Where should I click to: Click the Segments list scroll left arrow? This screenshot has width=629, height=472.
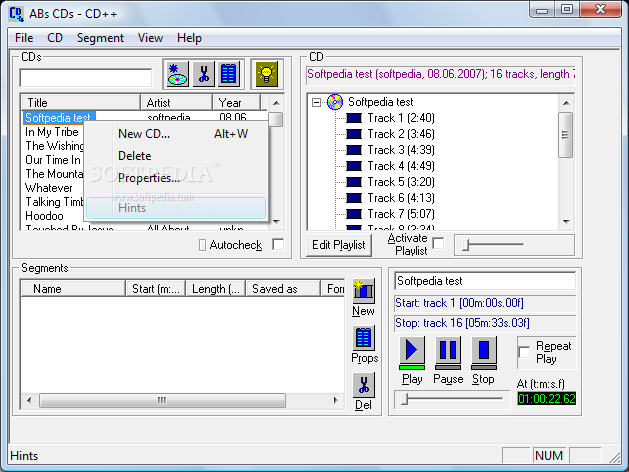pyautogui.click(x=29, y=400)
